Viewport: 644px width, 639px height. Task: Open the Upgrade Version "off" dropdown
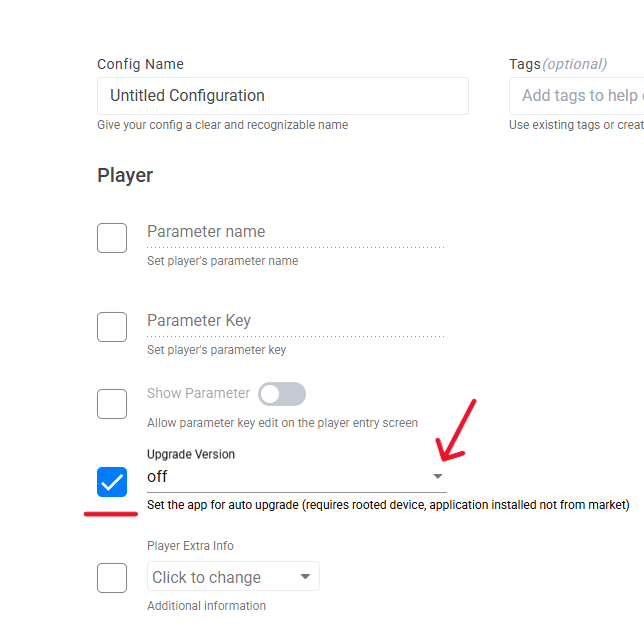click(x=290, y=477)
